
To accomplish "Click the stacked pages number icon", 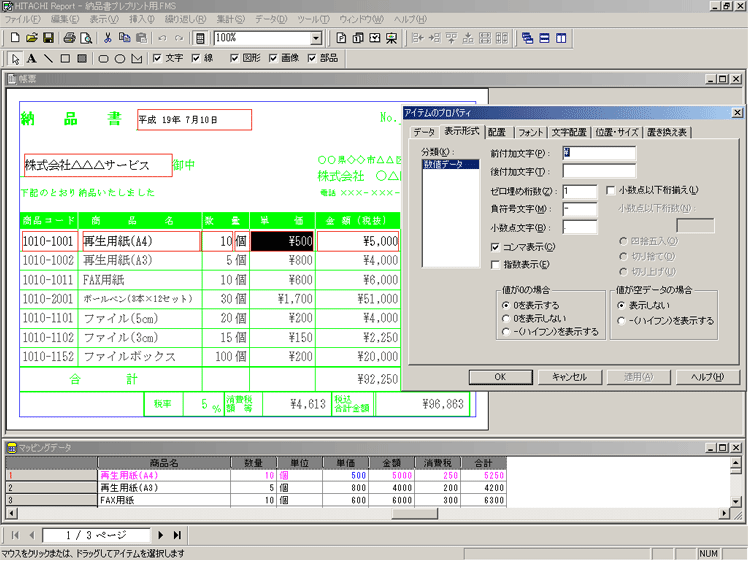I will 358,38.
